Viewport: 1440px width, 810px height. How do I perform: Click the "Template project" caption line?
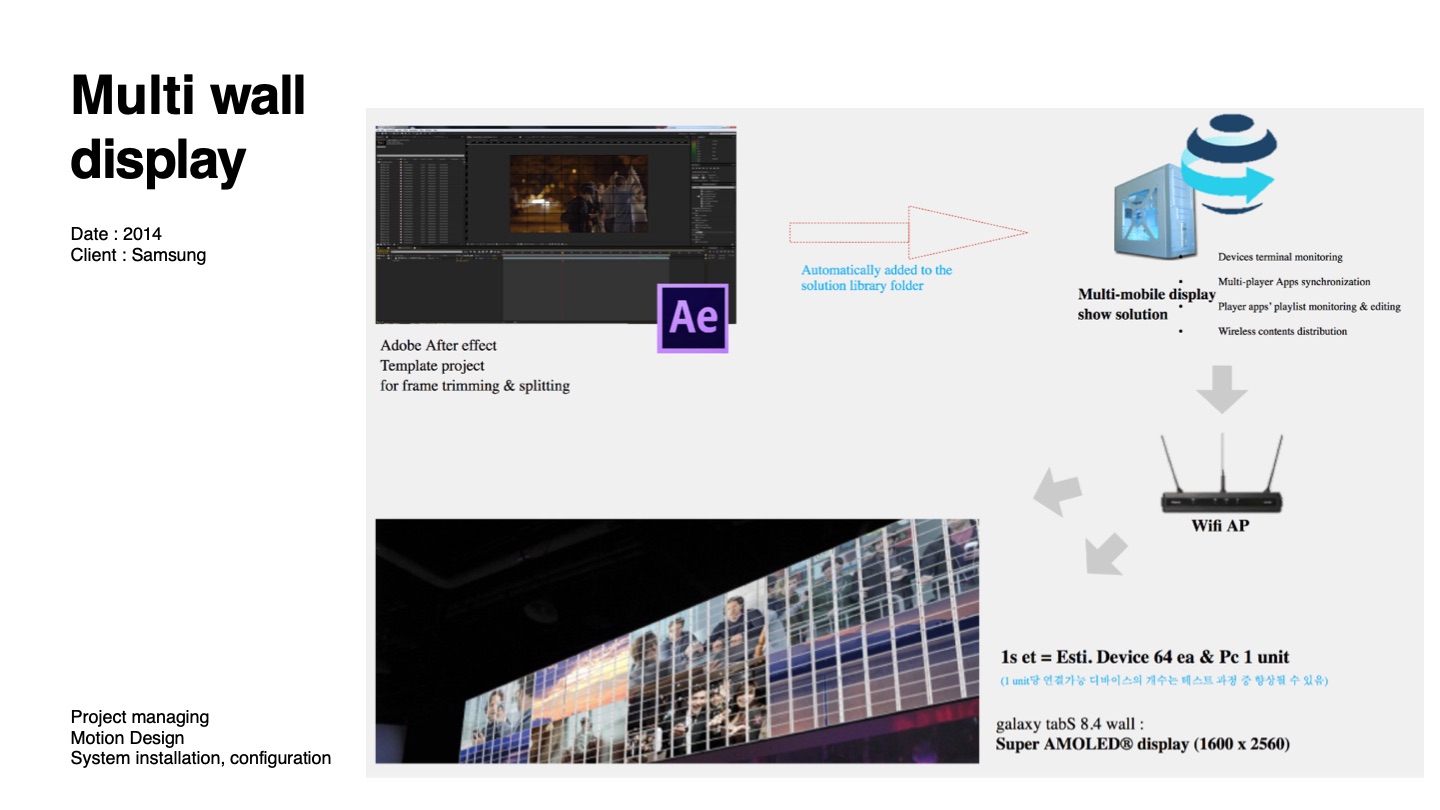coord(432,365)
